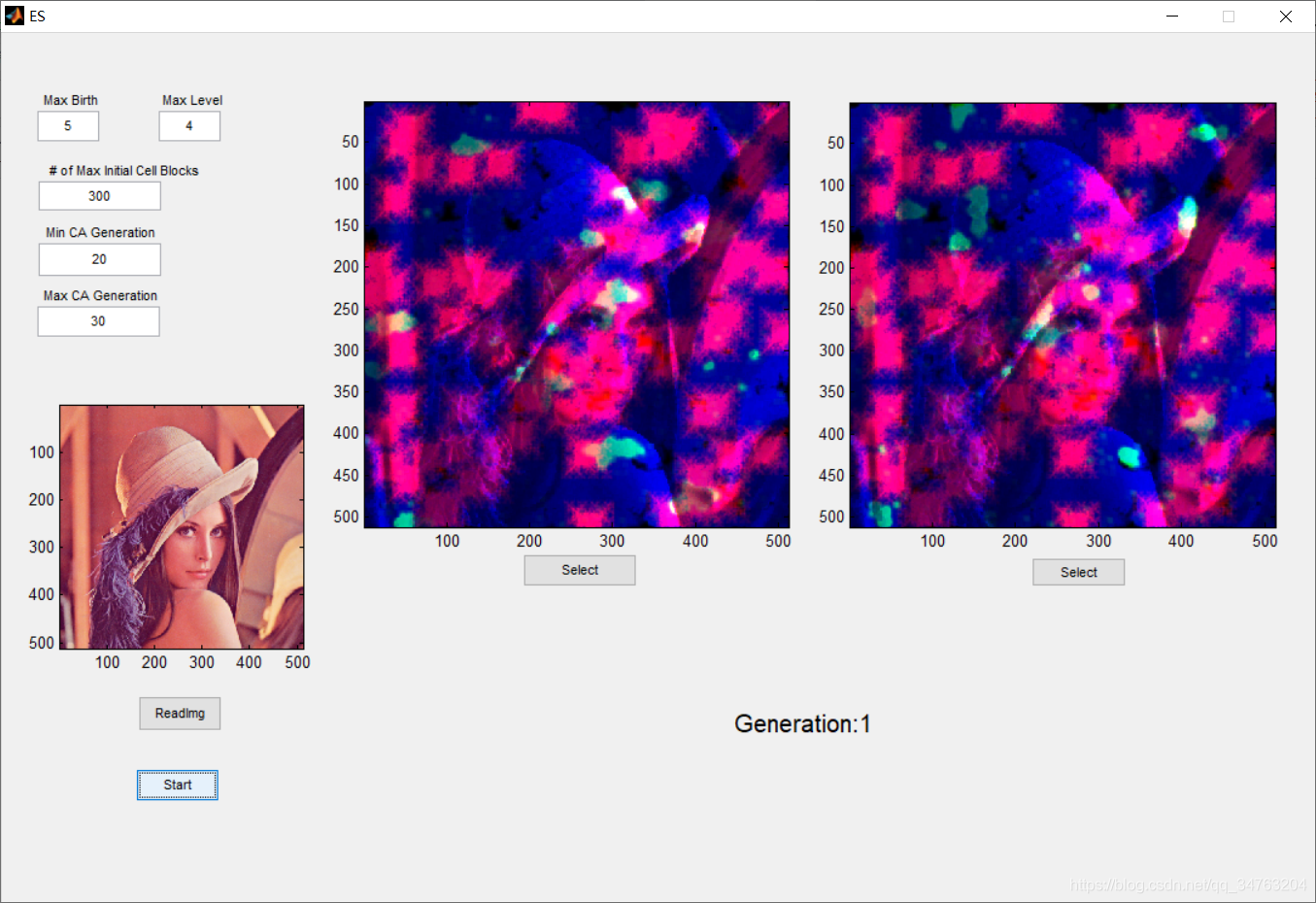Click the 'Max CA Generation' label

tap(100, 295)
